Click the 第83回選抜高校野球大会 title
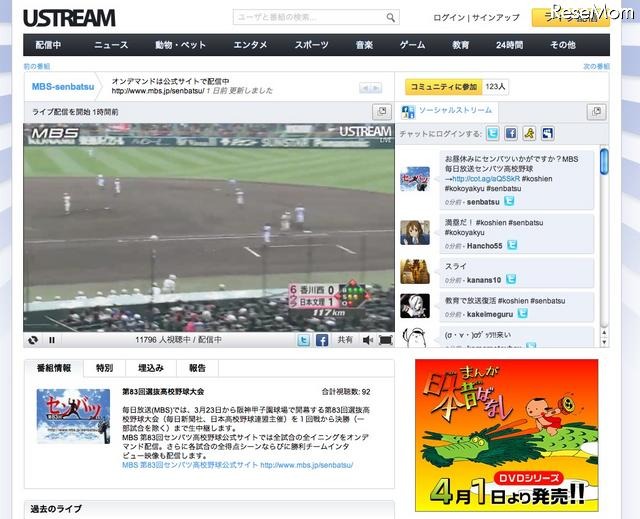 pyautogui.click(x=163, y=391)
